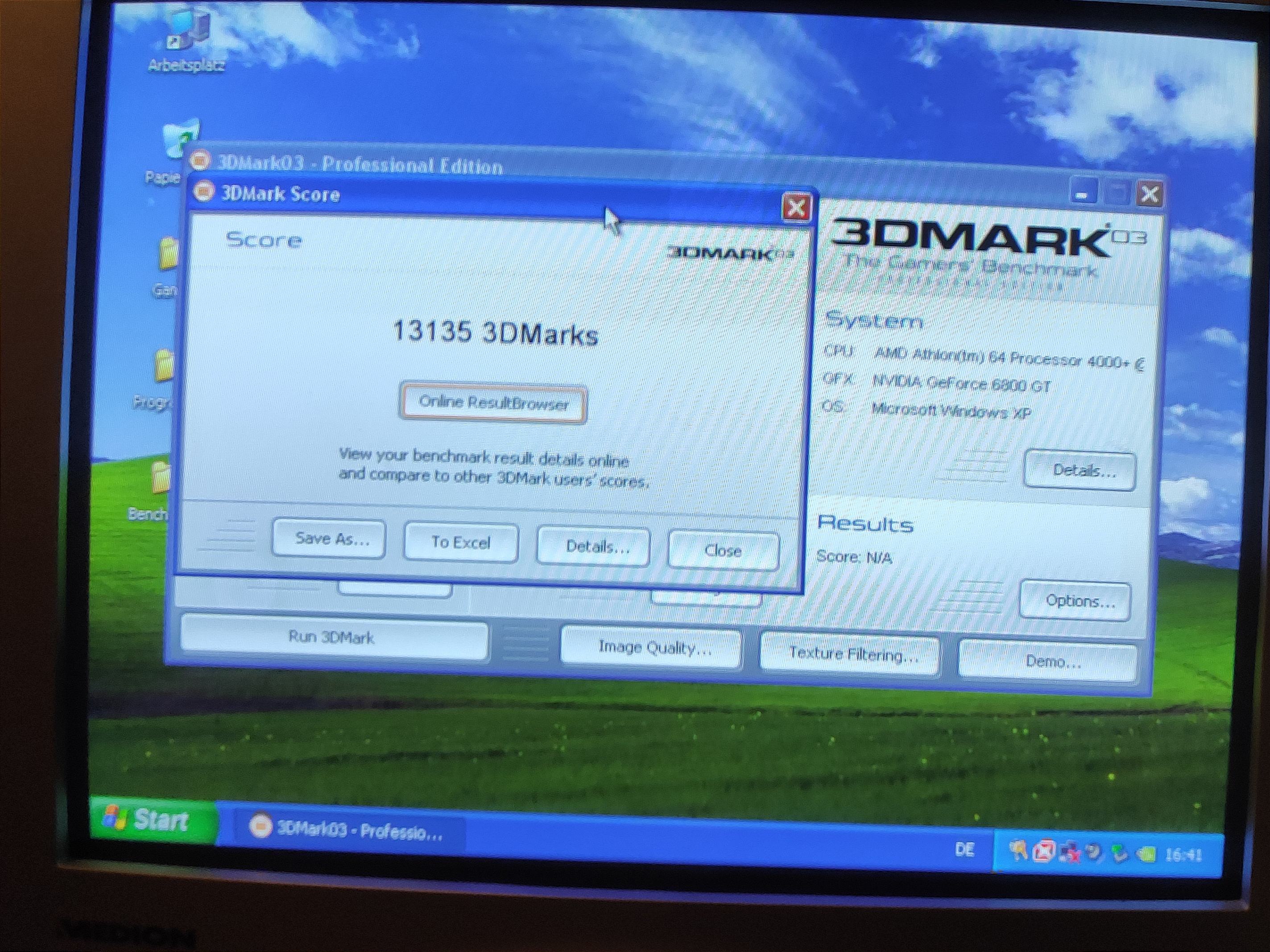1270x952 pixels.
Task: Open the partially hidden Gam... desktop folder
Action: (x=167, y=254)
